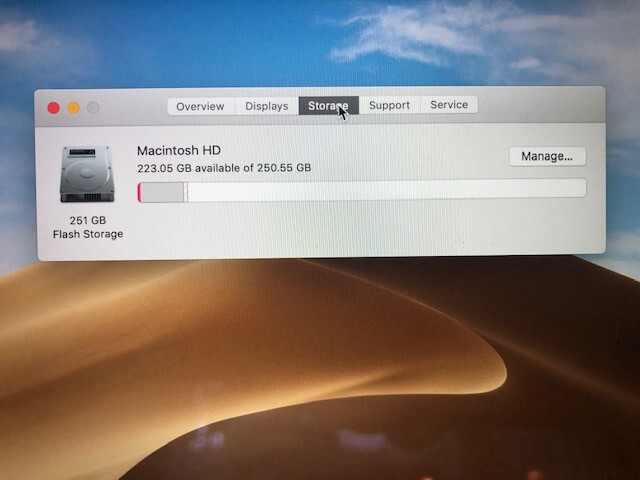Close the window with the red button
640x480 pixels.
pyautogui.click(x=53, y=108)
